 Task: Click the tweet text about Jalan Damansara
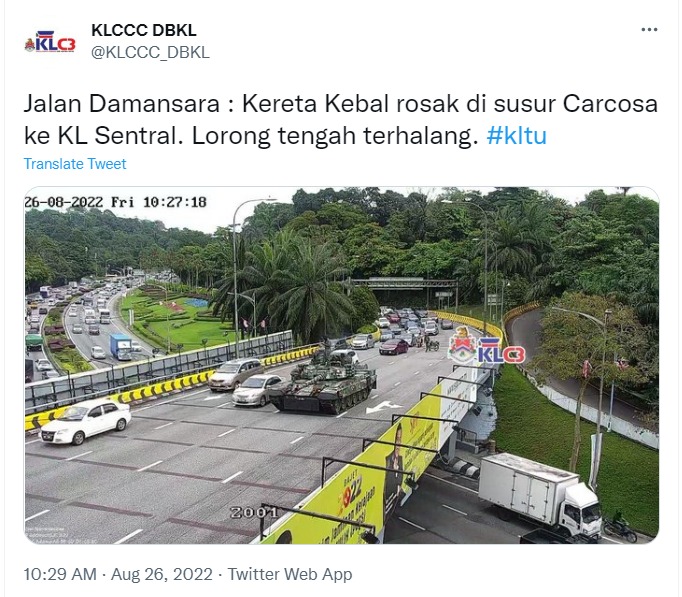341,120
